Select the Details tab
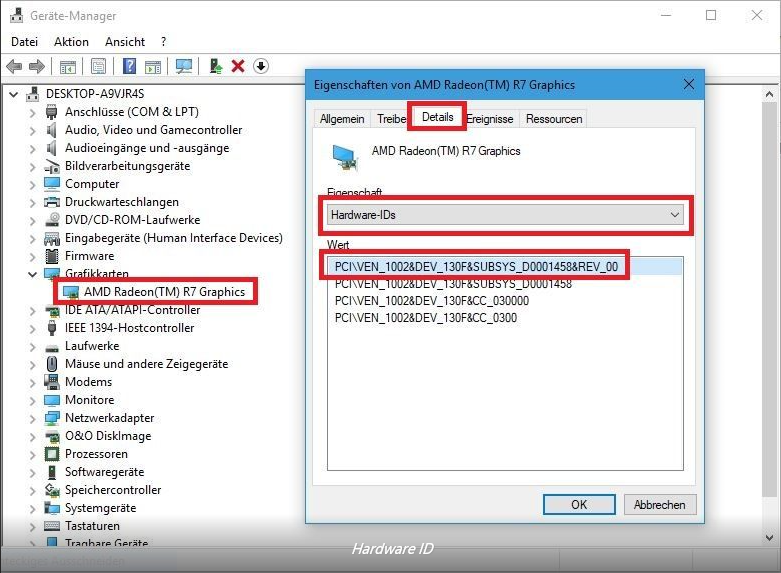The width and height of the screenshot is (781, 573). click(437, 117)
